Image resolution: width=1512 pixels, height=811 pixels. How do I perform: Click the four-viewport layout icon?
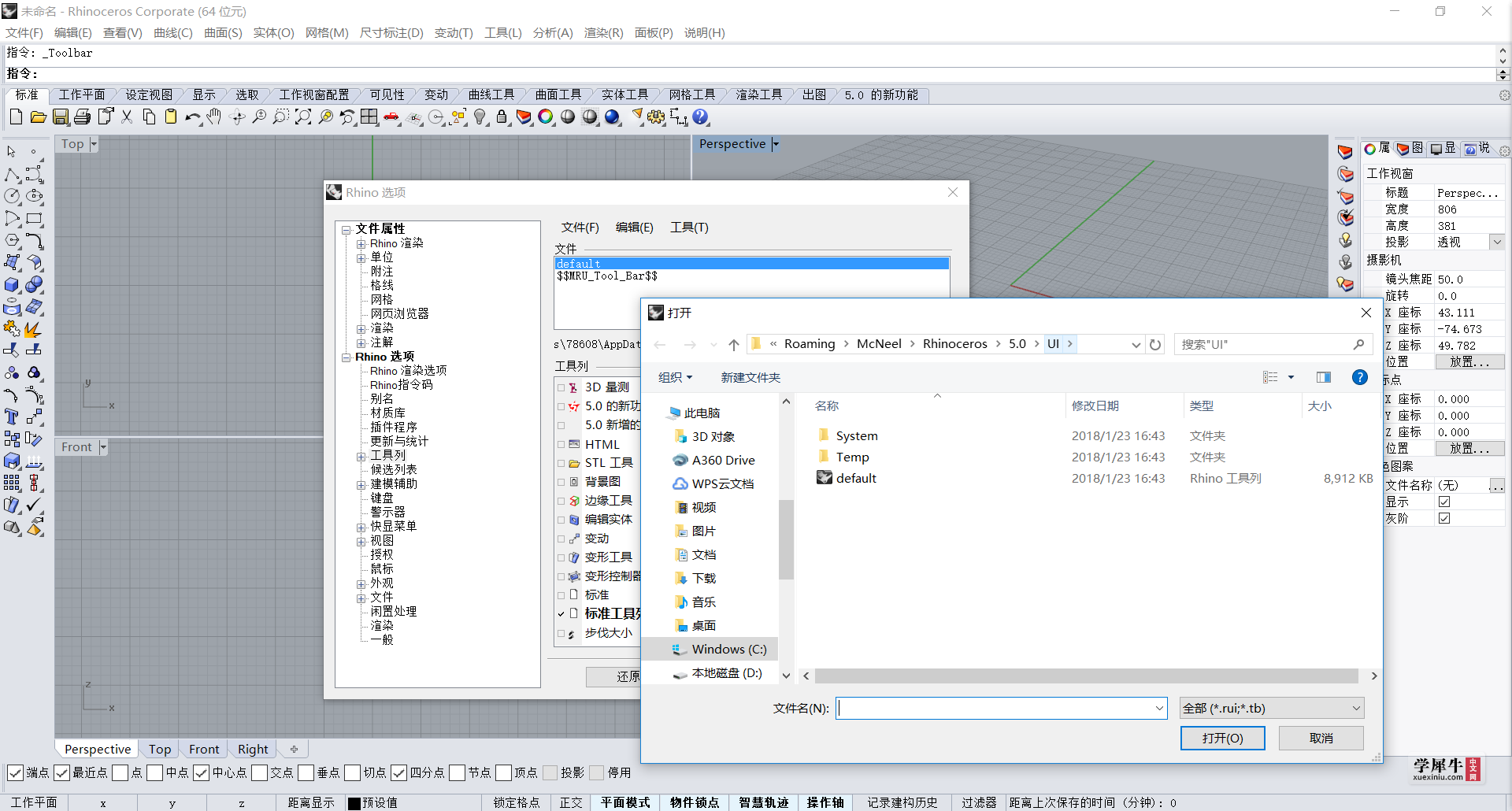click(369, 117)
